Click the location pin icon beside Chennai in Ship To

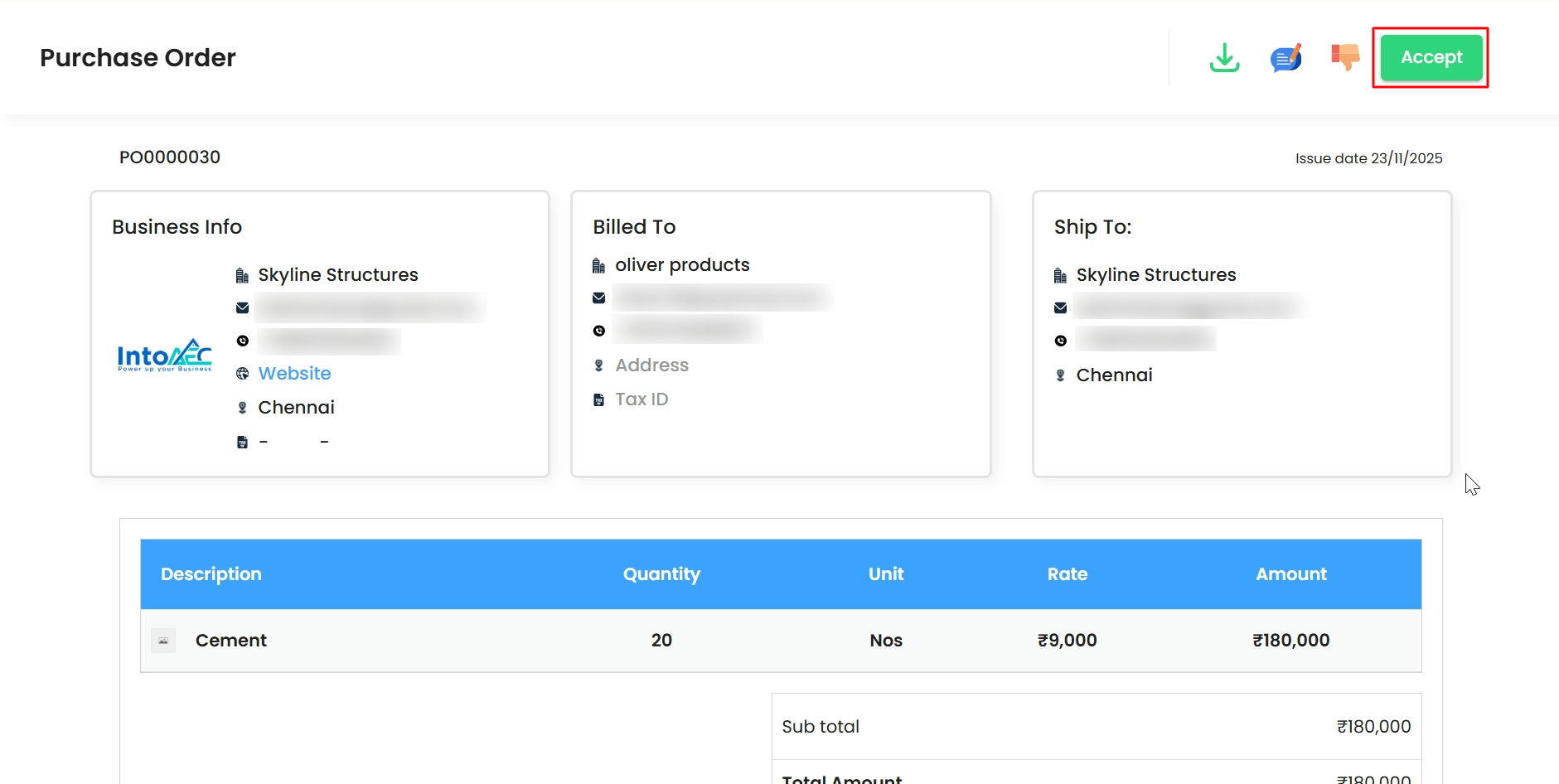pos(1061,375)
